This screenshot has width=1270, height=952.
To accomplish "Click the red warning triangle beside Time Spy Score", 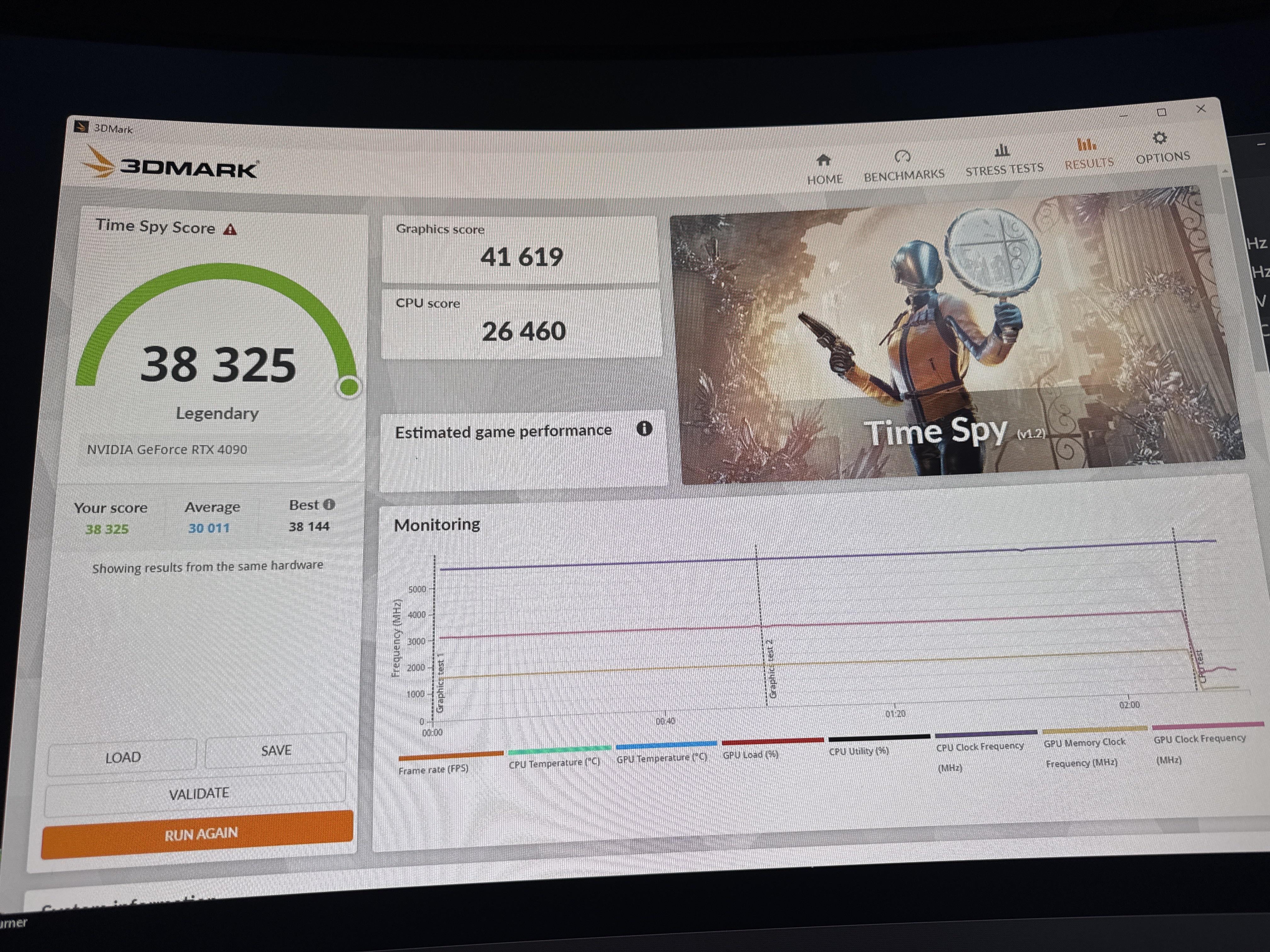I will click(230, 229).
